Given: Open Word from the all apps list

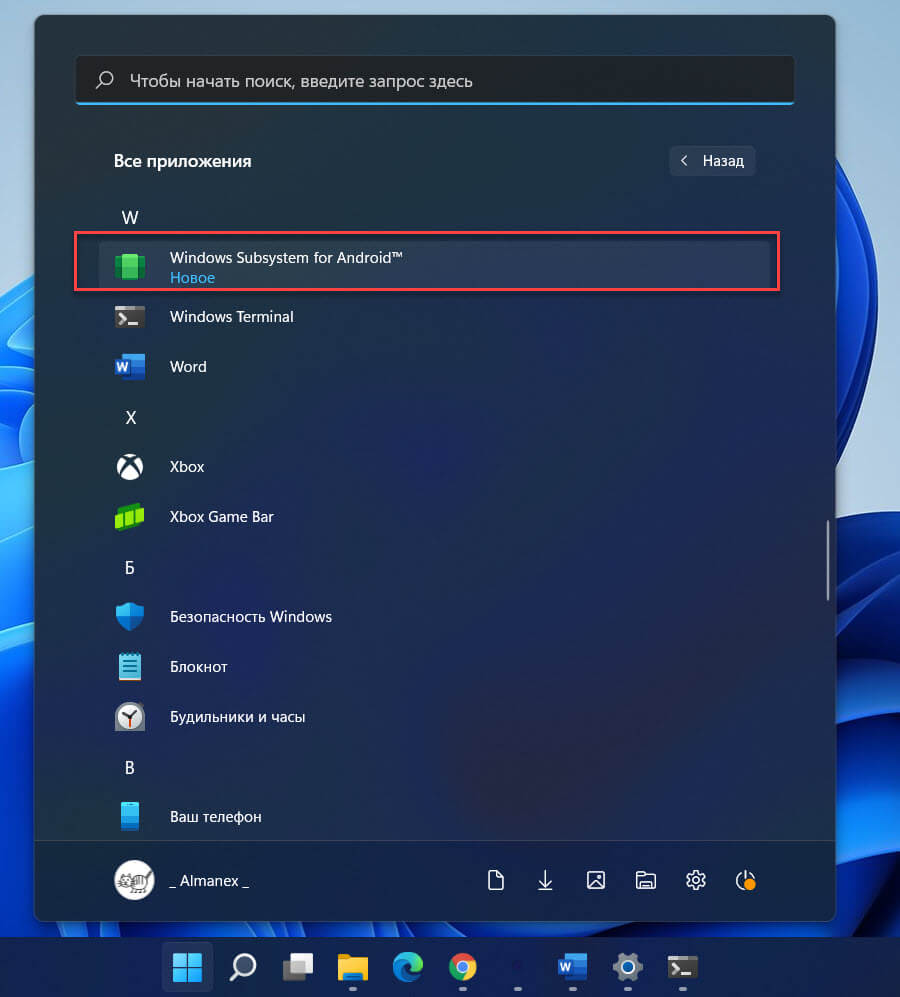Looking at the screenshot, I should [434, 367].
